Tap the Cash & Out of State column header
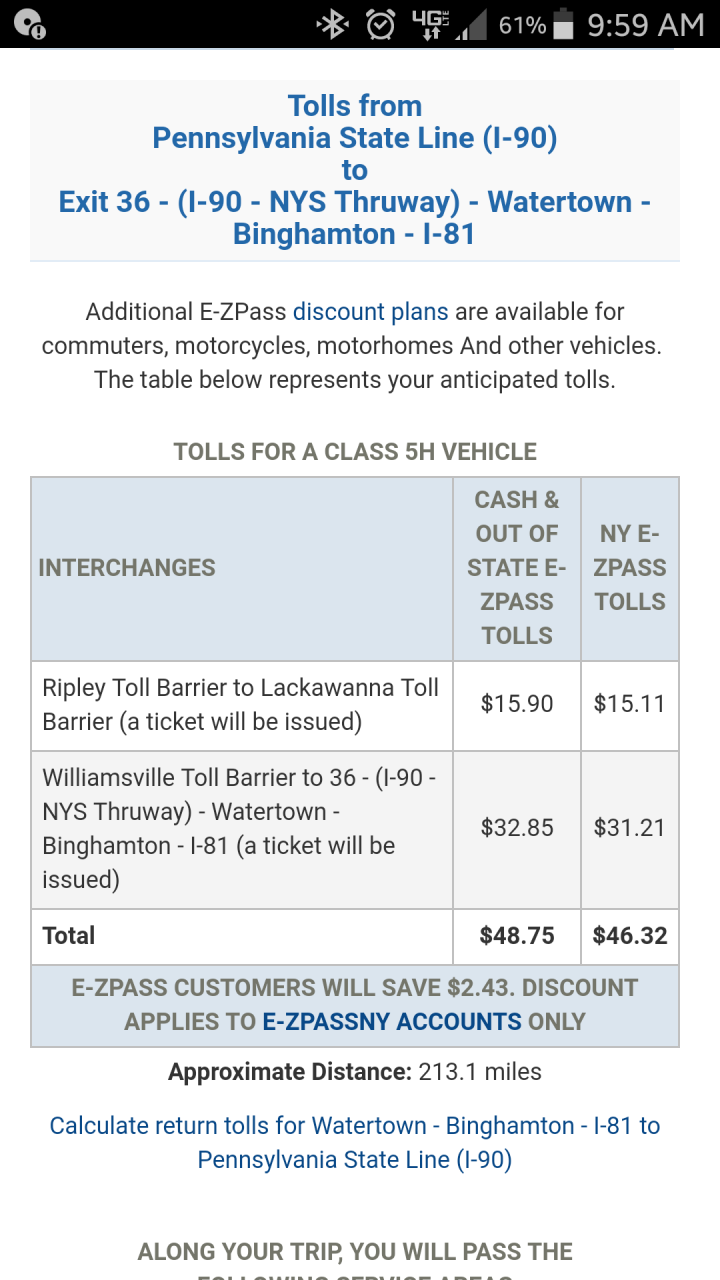The width and height of the screenshot is (720, 1280). coord(516,567)
